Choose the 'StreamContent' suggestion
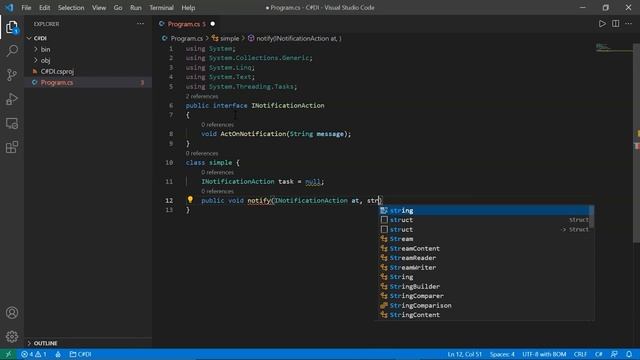The image size is (640, 360). tap(484, 249)
